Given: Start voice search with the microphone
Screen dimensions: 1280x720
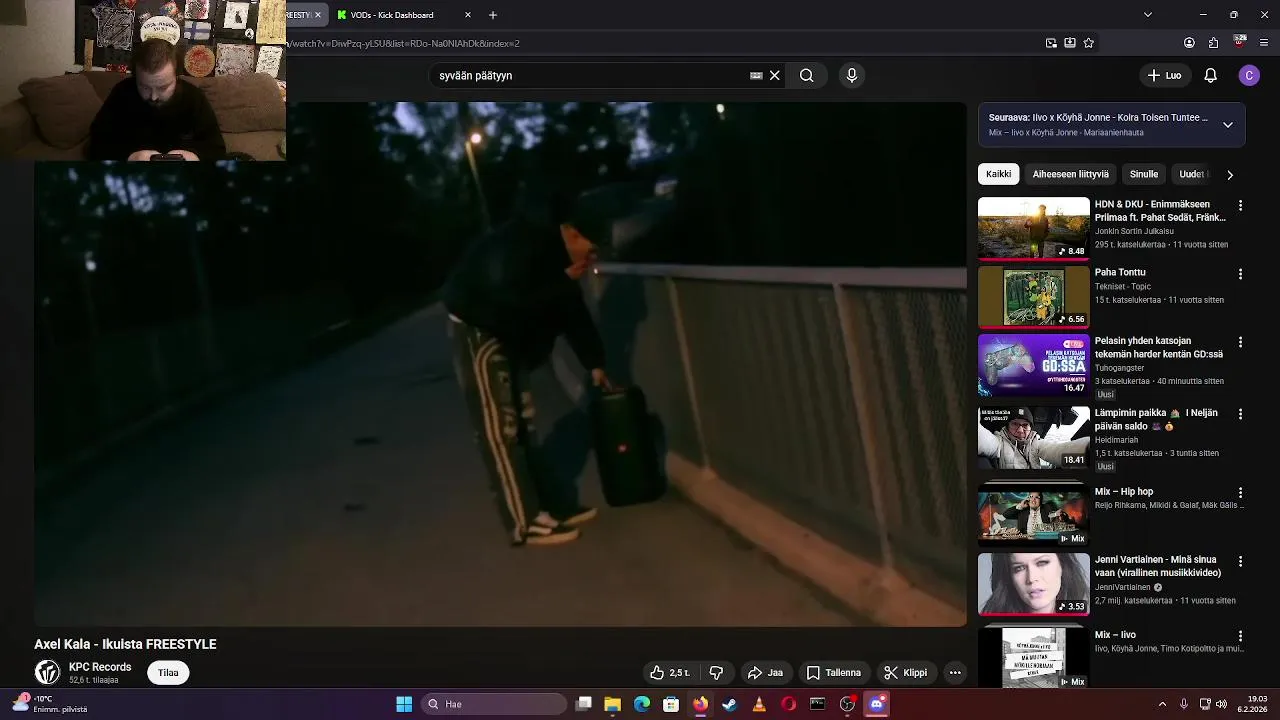Looking at the screenshot, I should click(852, 75).
